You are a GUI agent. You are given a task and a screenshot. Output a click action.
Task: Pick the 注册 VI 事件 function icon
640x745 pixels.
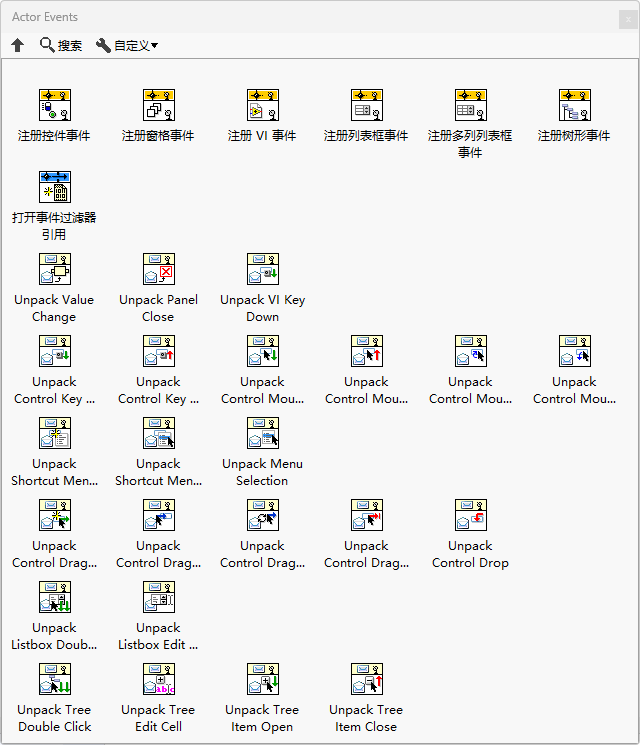(263, 105)
